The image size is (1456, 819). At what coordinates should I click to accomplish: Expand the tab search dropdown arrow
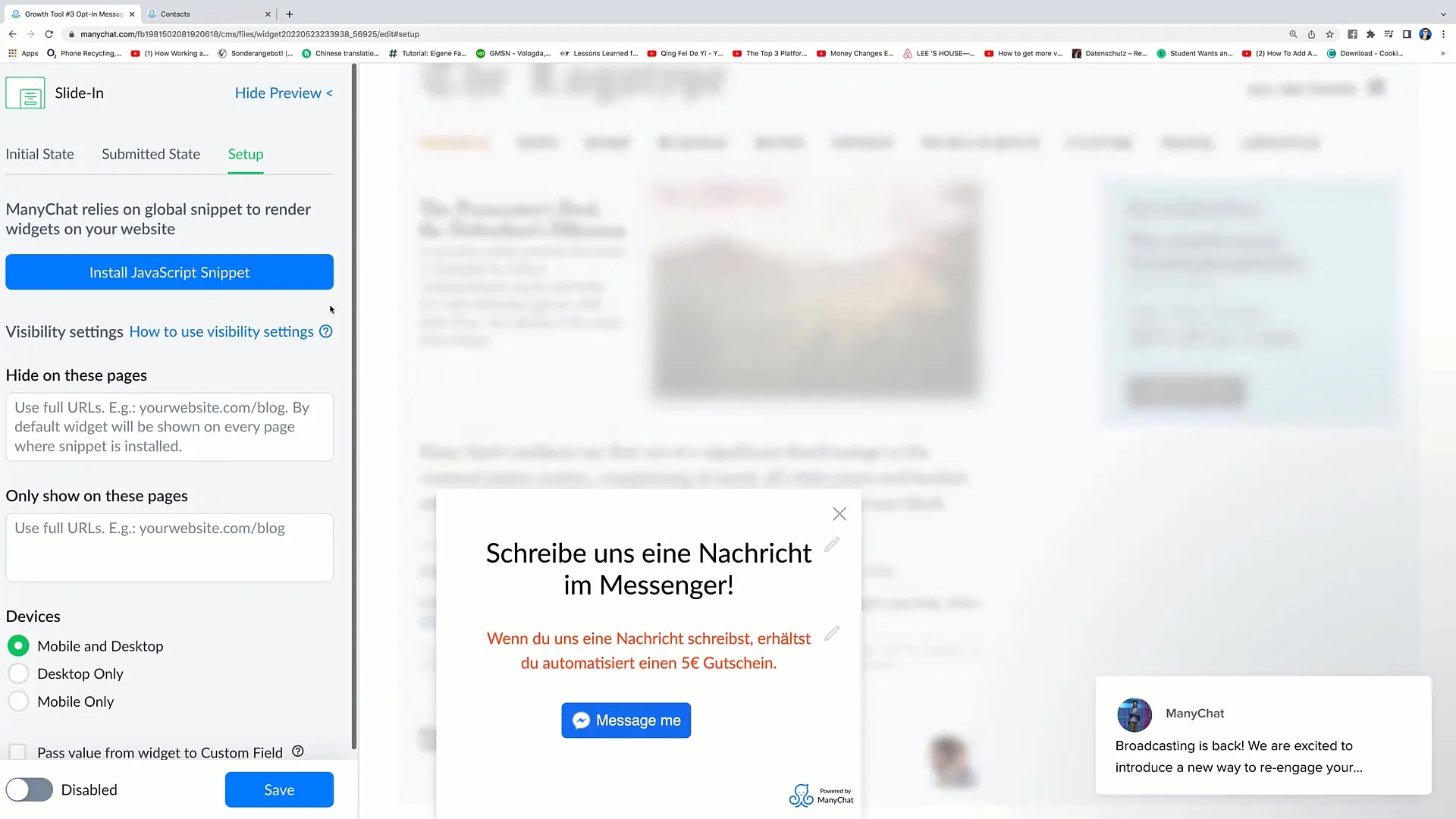click(x=1443, y=14)
